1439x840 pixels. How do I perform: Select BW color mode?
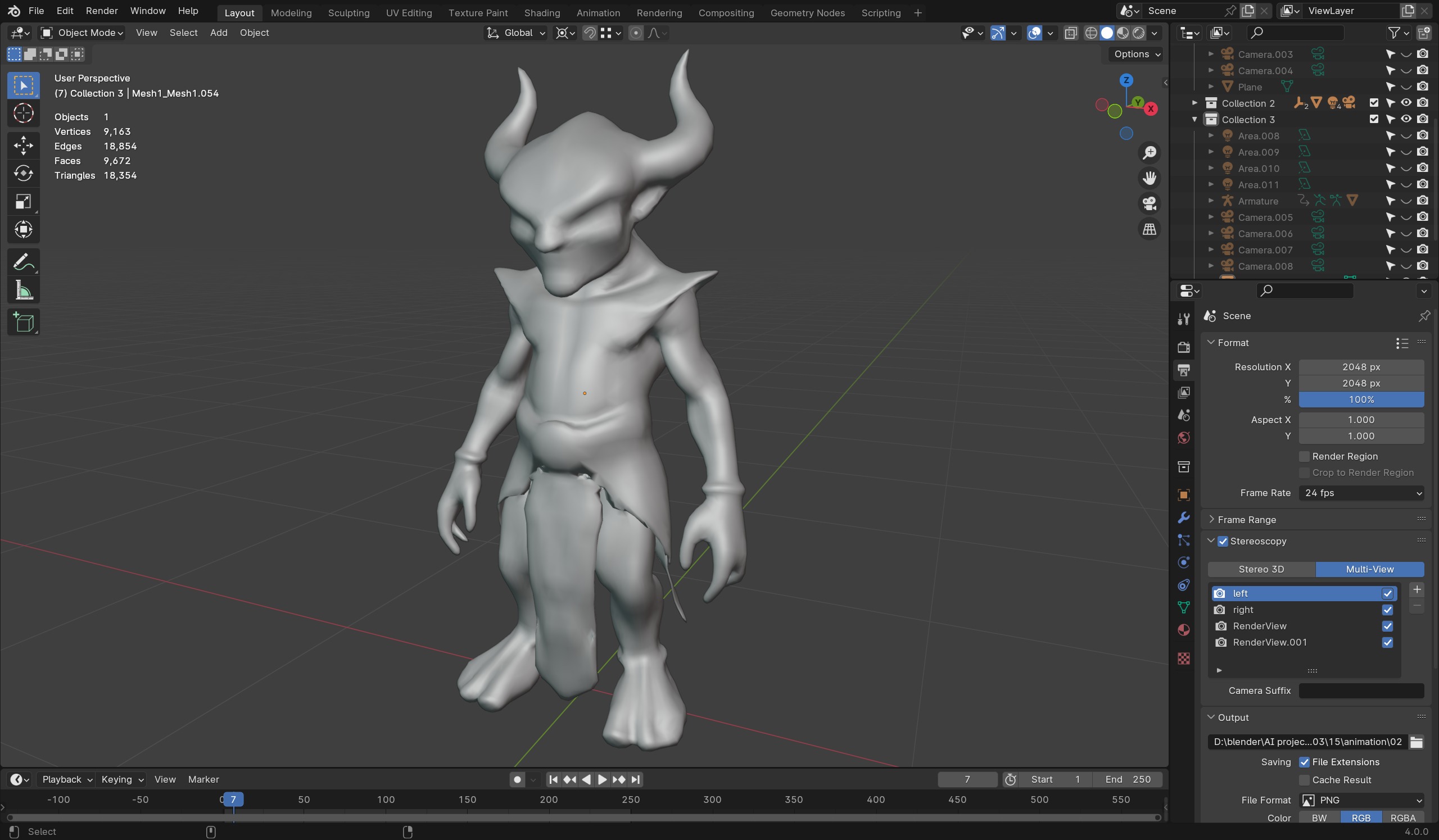click(1319, 818)
